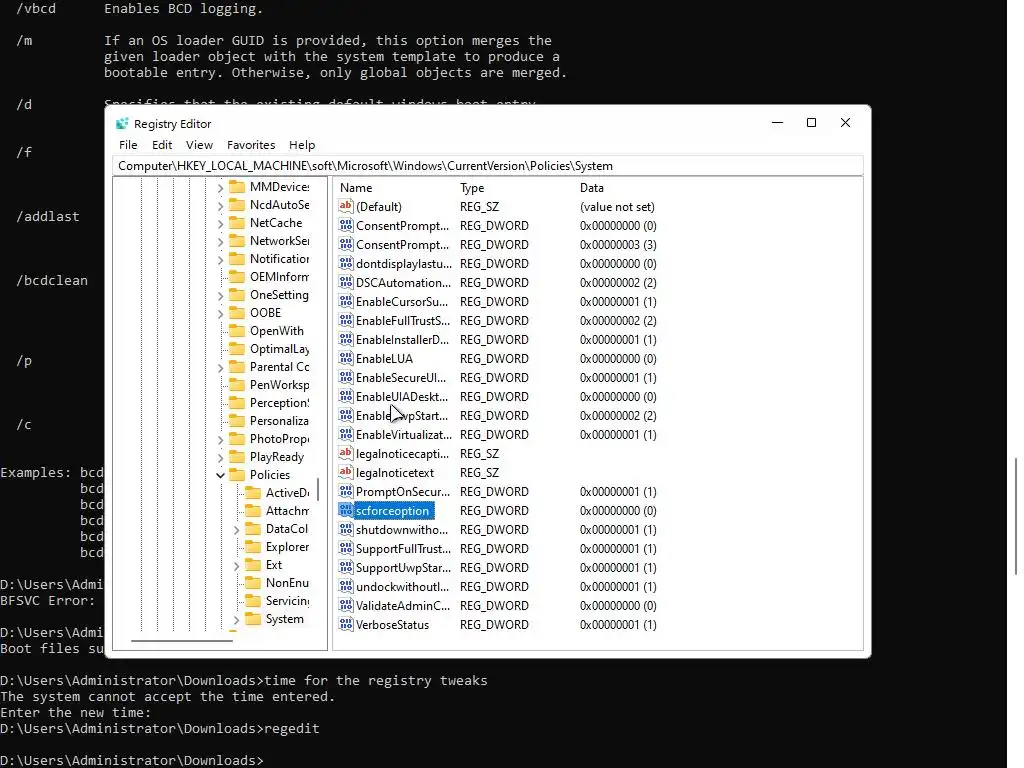Click the DWORD icon for EnableFullTrustS...
This screenshot has width=1024, height=768.
coord(345,320)
